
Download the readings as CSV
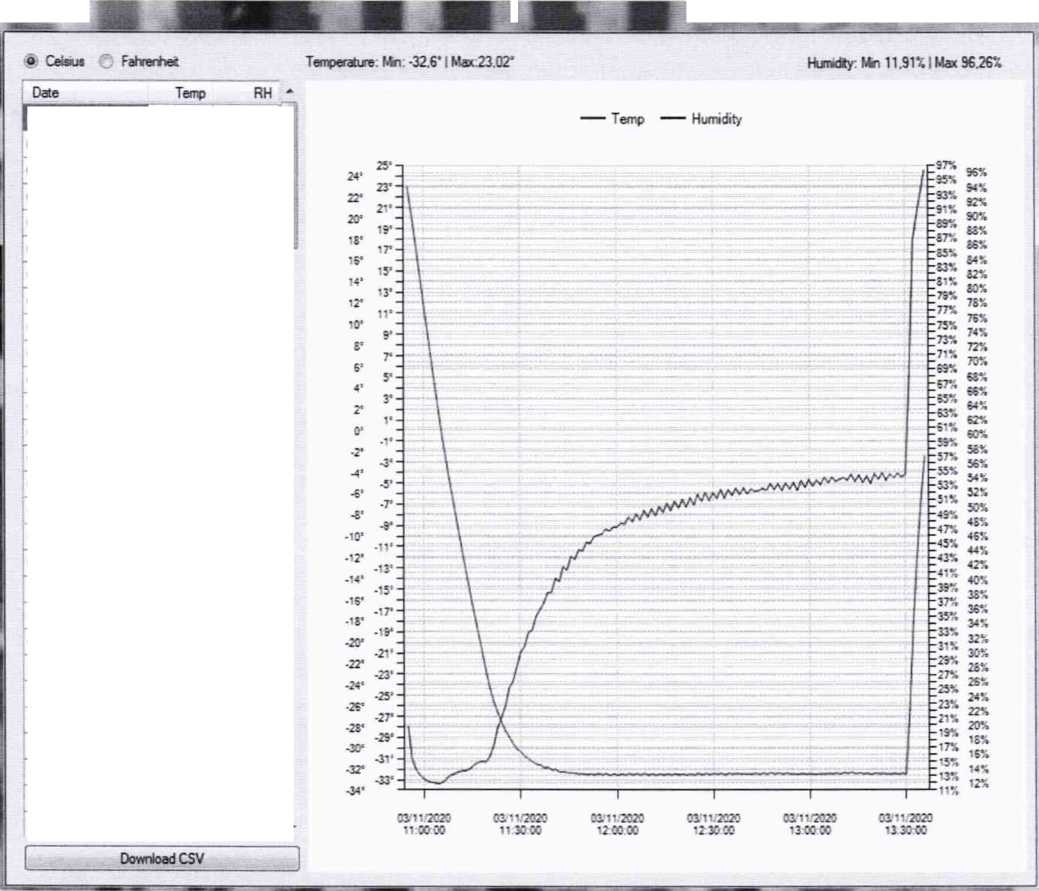click(162, 858)
